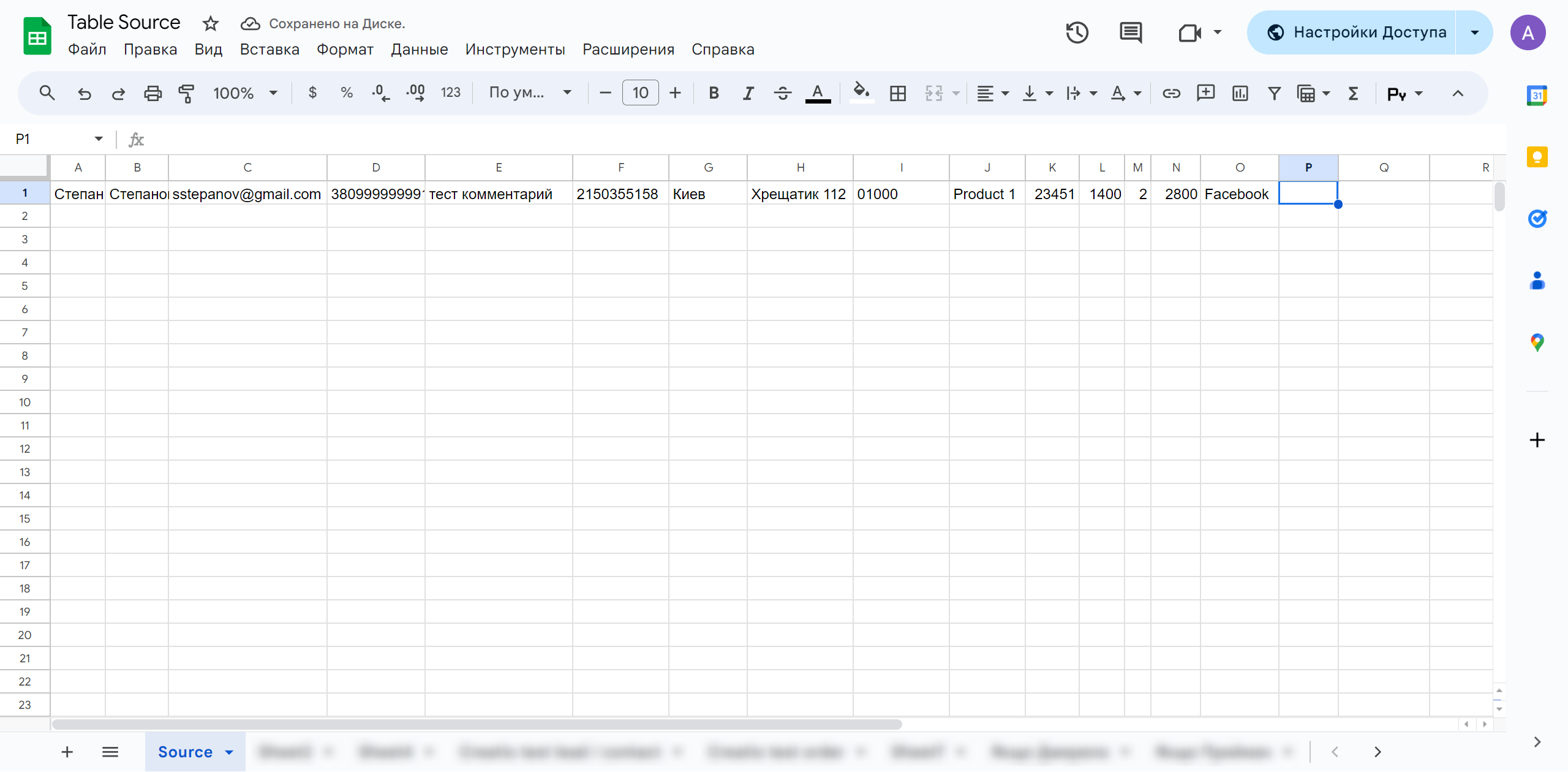1568x772 pixels.
Task: Open the zoom 100% dropdown
Action: pyautogui.click(x=245, y=93)
